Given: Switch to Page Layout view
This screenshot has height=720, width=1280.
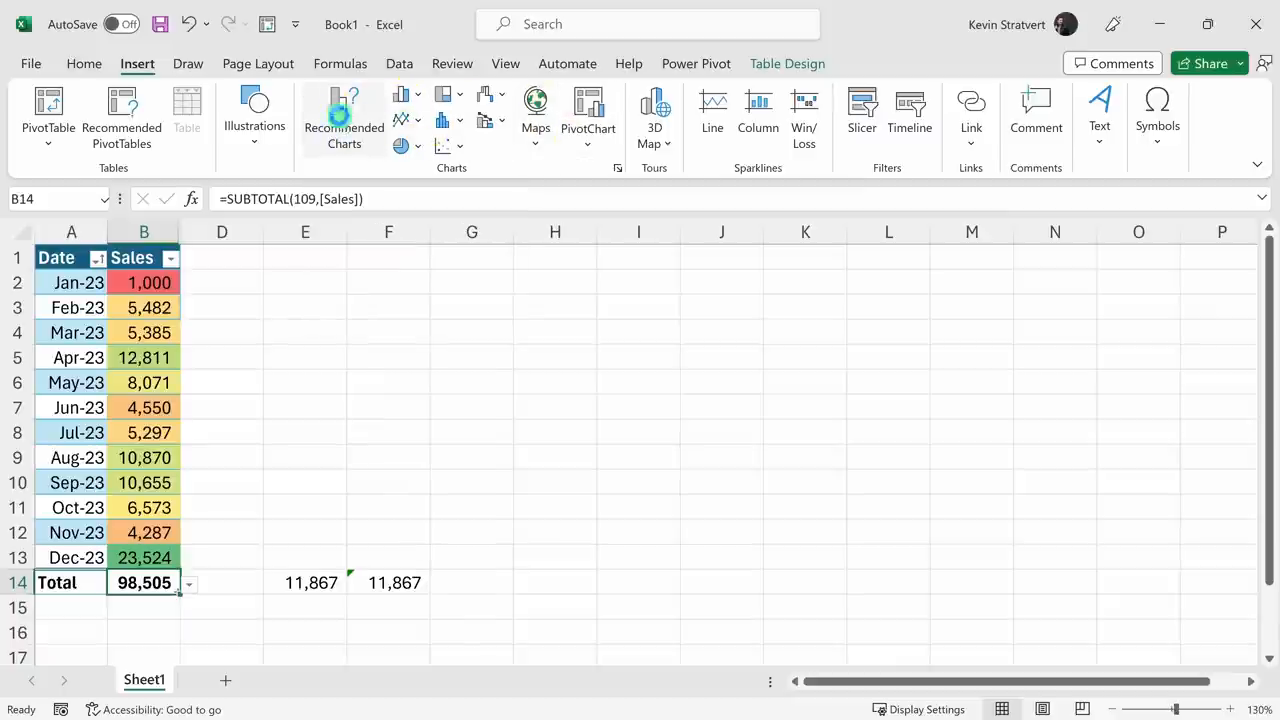Looking at the screenshot, I should [1042, 709].
